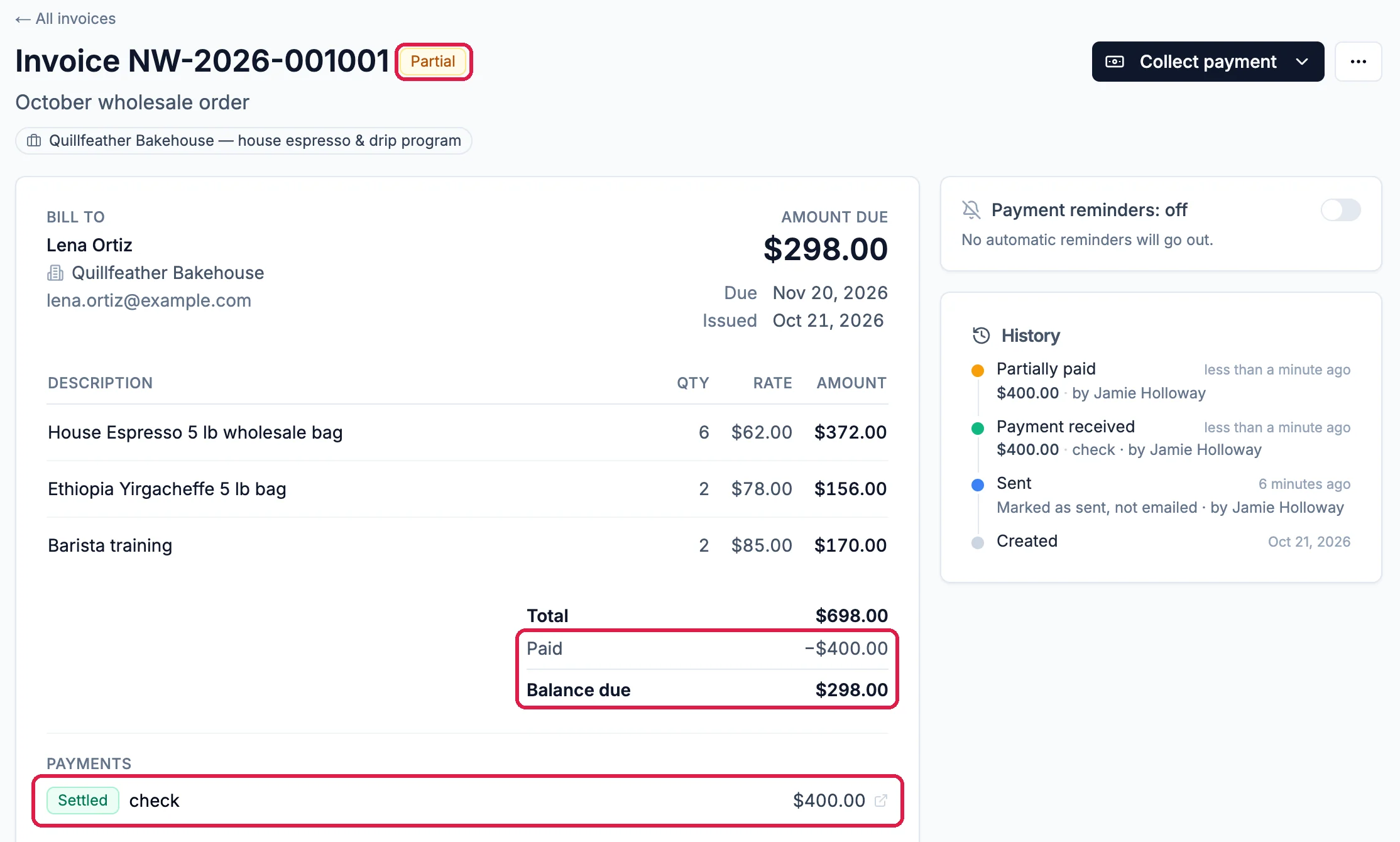Open the Quillfeather Bakehouse project chip

244,141
